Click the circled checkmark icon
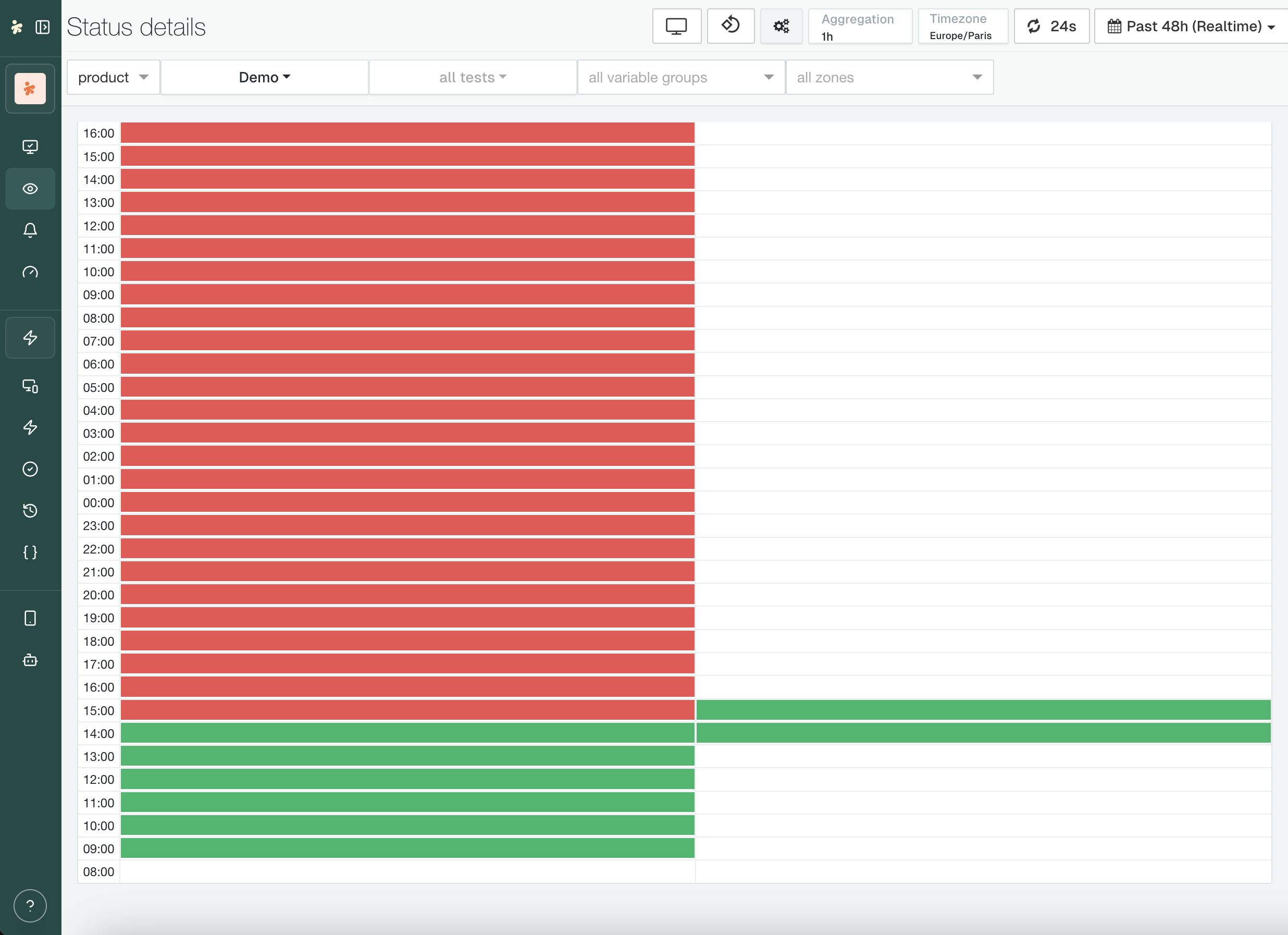 tap(30, 469)
